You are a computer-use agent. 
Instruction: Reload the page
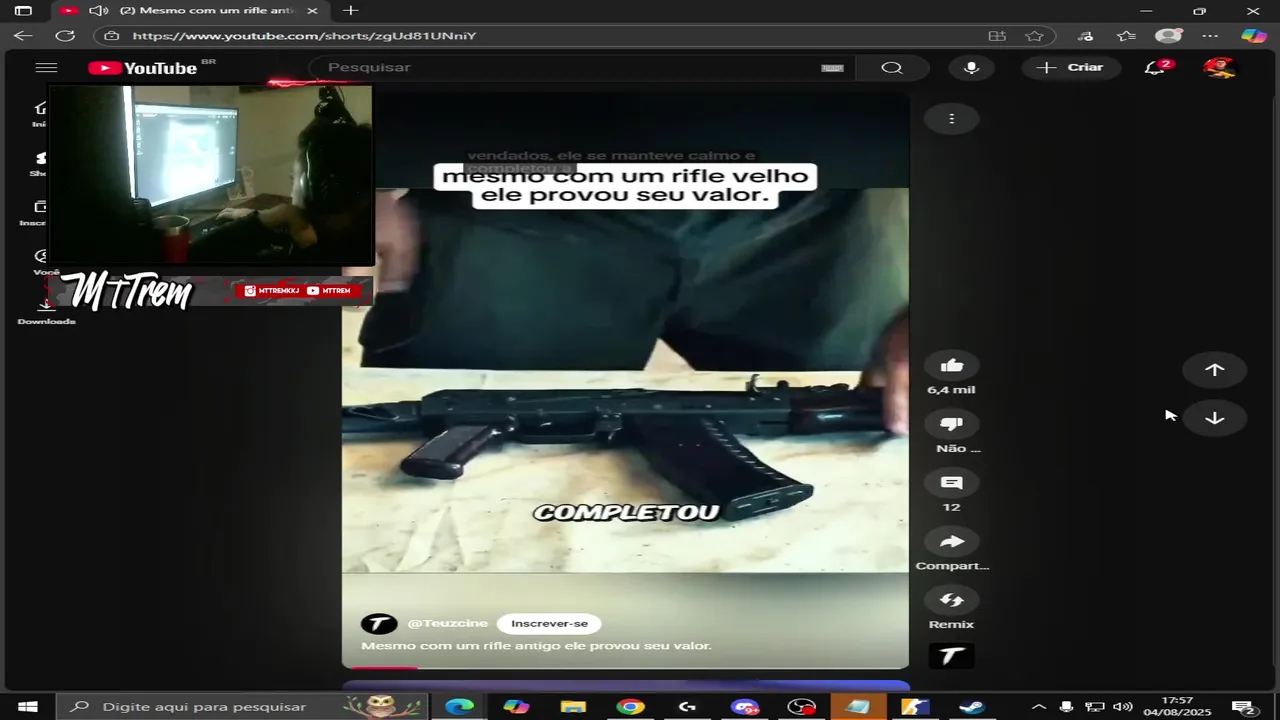[x=65, y=36]
